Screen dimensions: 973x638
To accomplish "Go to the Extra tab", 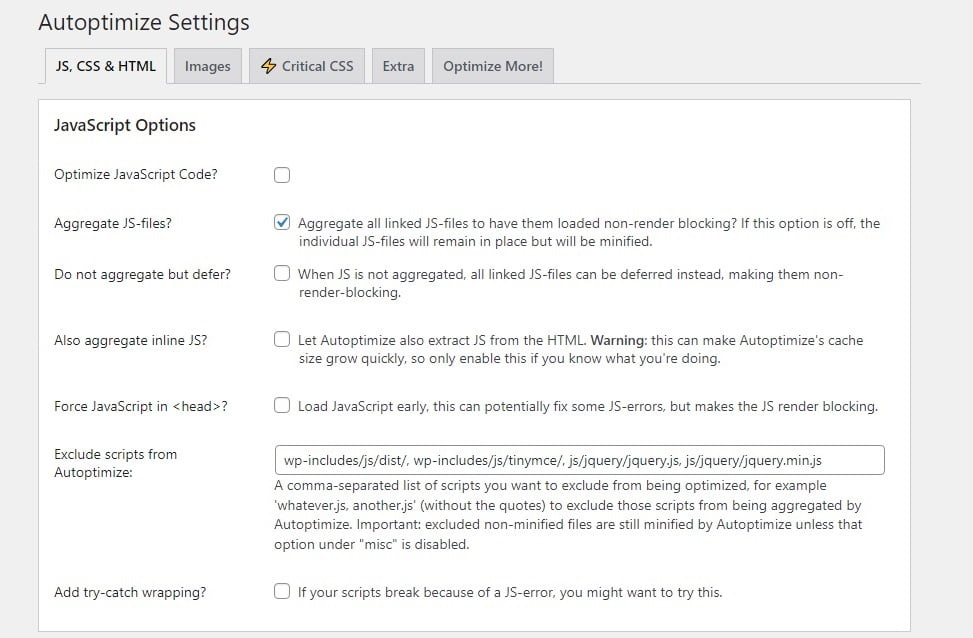I will coord(397,65).
